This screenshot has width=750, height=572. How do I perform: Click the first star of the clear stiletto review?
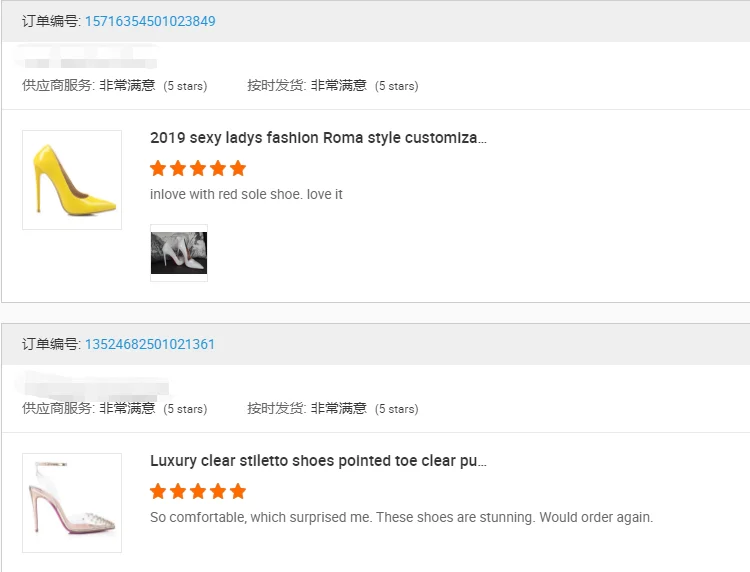click(159, 491)
